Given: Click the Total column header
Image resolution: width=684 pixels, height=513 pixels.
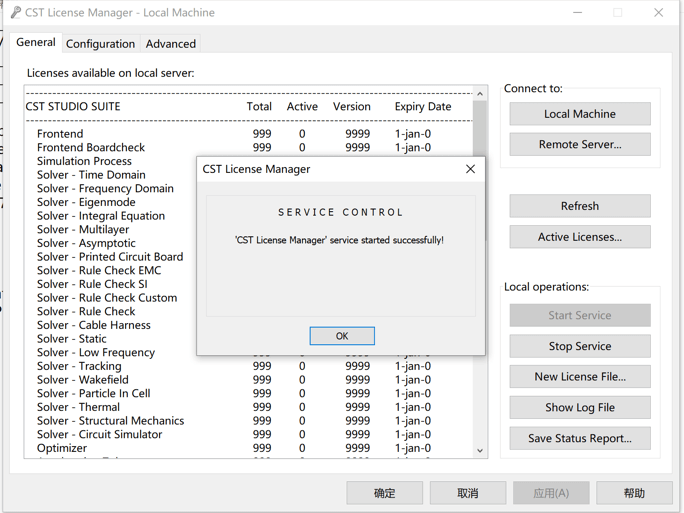Looking at the screenshot, I should 259,107.
